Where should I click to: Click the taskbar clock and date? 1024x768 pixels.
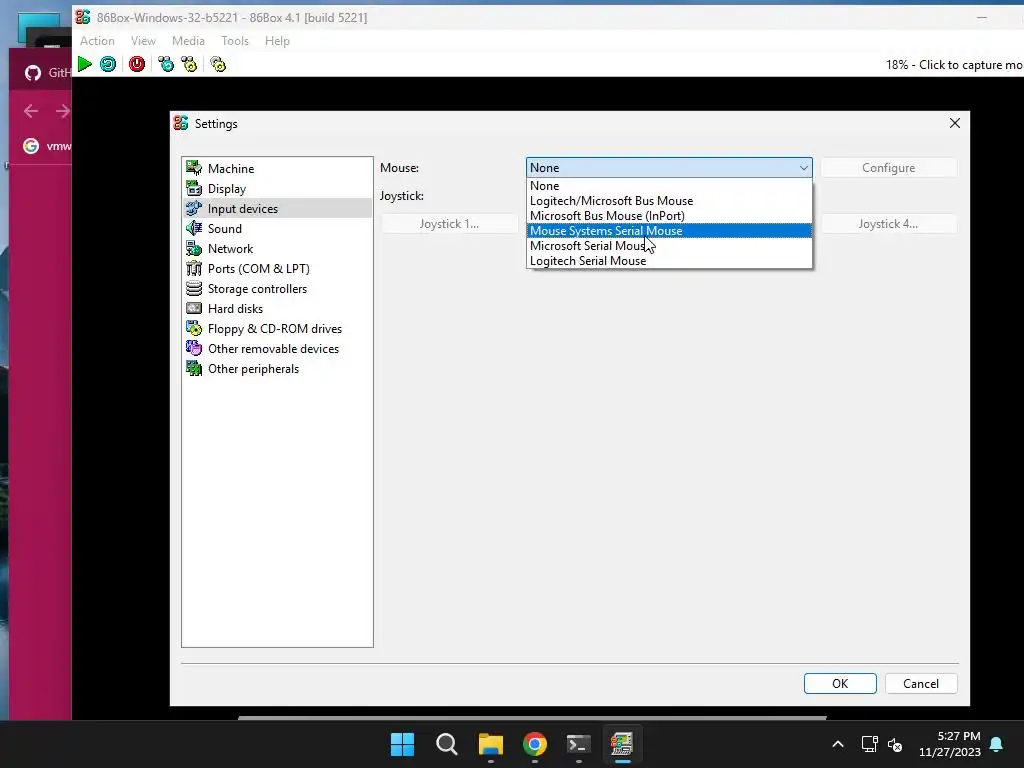[x=950, y=744]
